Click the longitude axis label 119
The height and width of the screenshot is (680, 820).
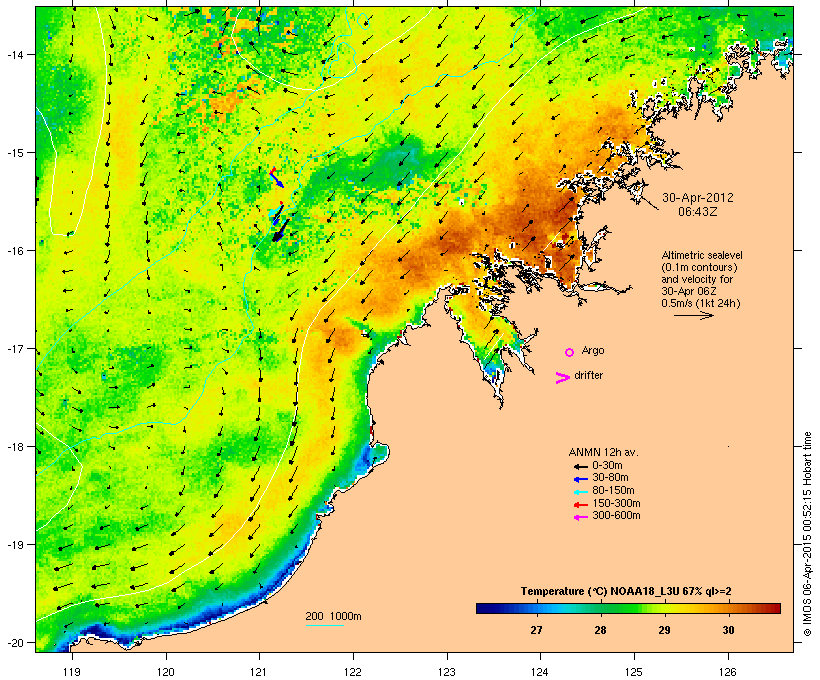click(x=72, y=672)
